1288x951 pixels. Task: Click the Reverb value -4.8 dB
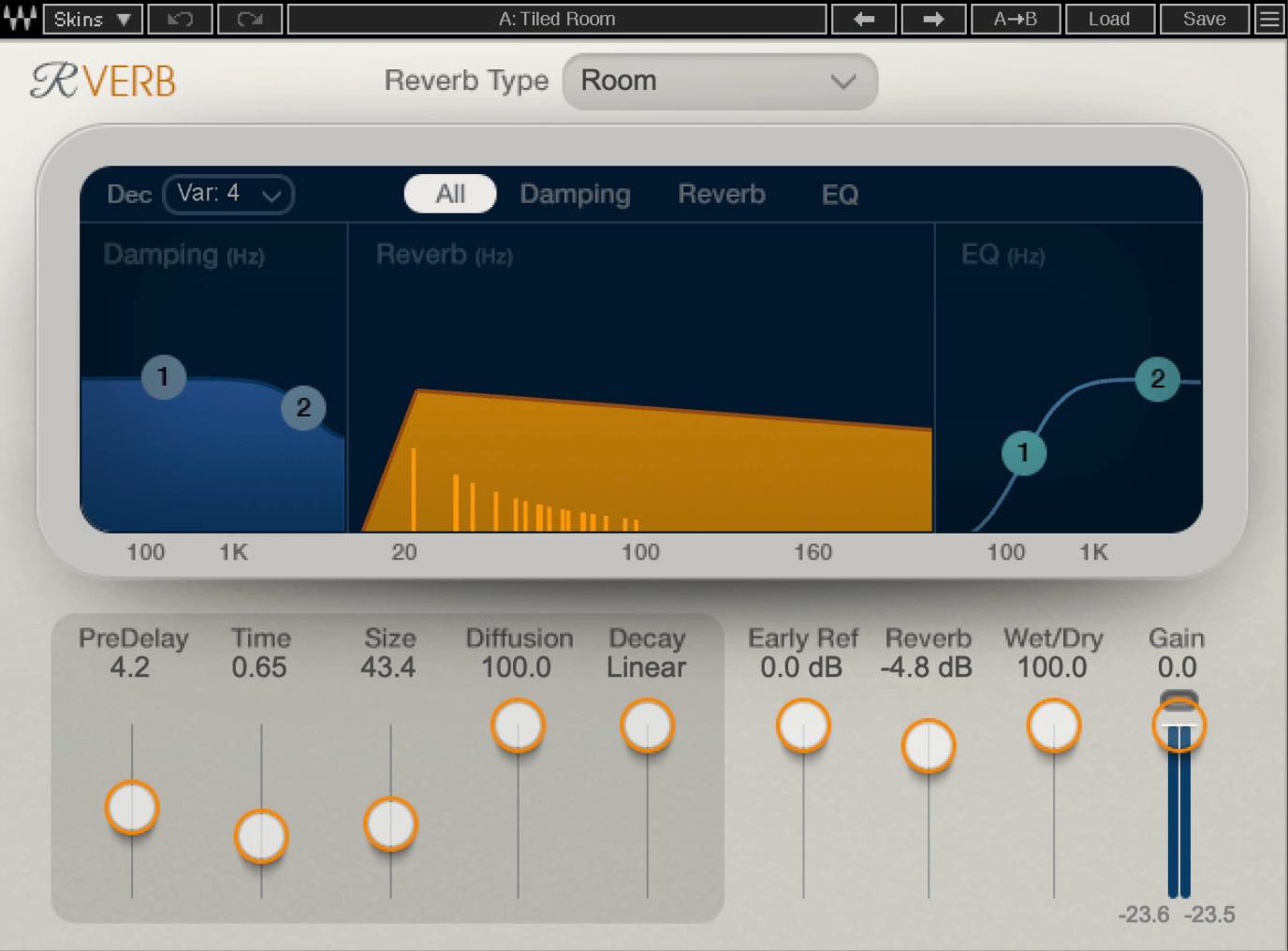927,667
